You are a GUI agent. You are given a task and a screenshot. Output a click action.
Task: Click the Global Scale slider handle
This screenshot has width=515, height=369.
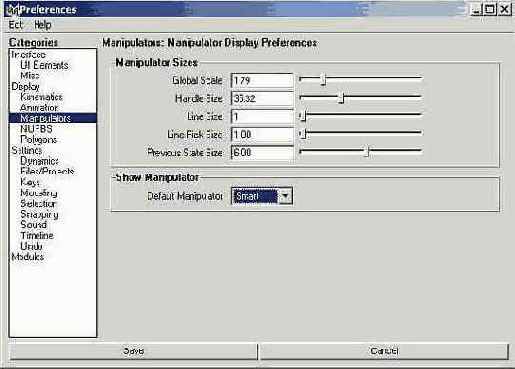point(323,80)
